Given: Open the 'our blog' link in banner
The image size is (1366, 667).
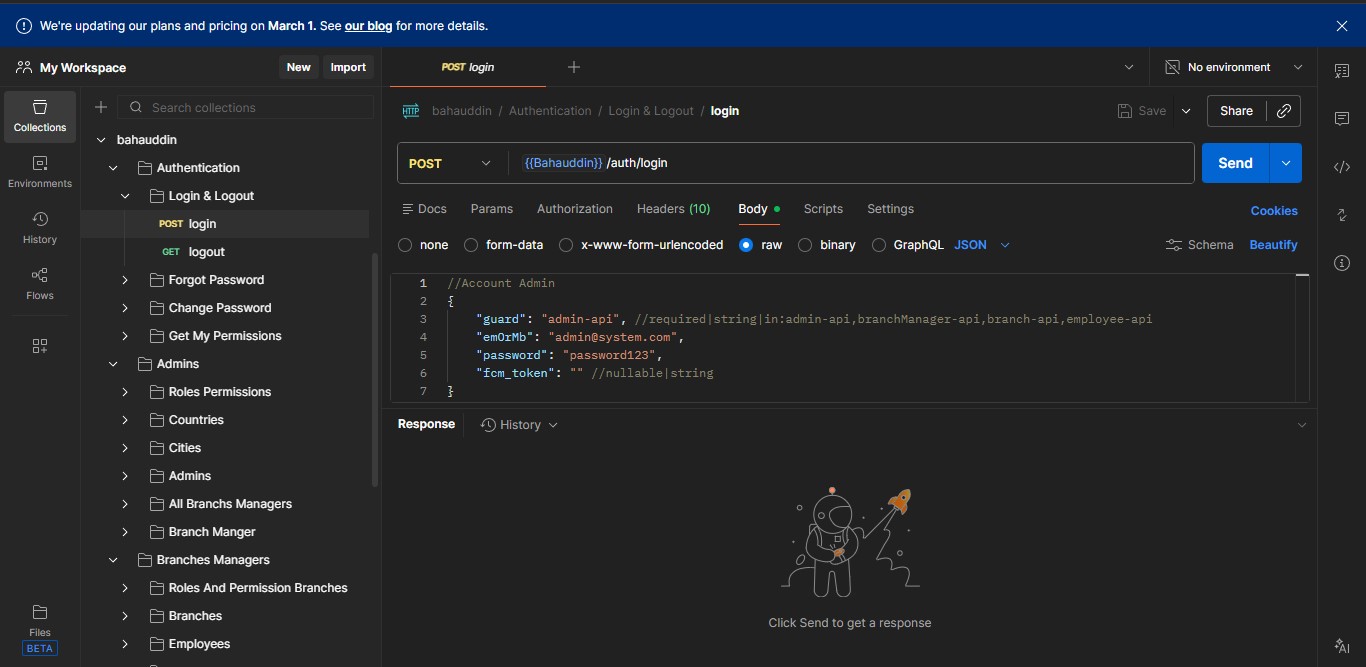Looking at the screenshot, I should tap(368, 26).
